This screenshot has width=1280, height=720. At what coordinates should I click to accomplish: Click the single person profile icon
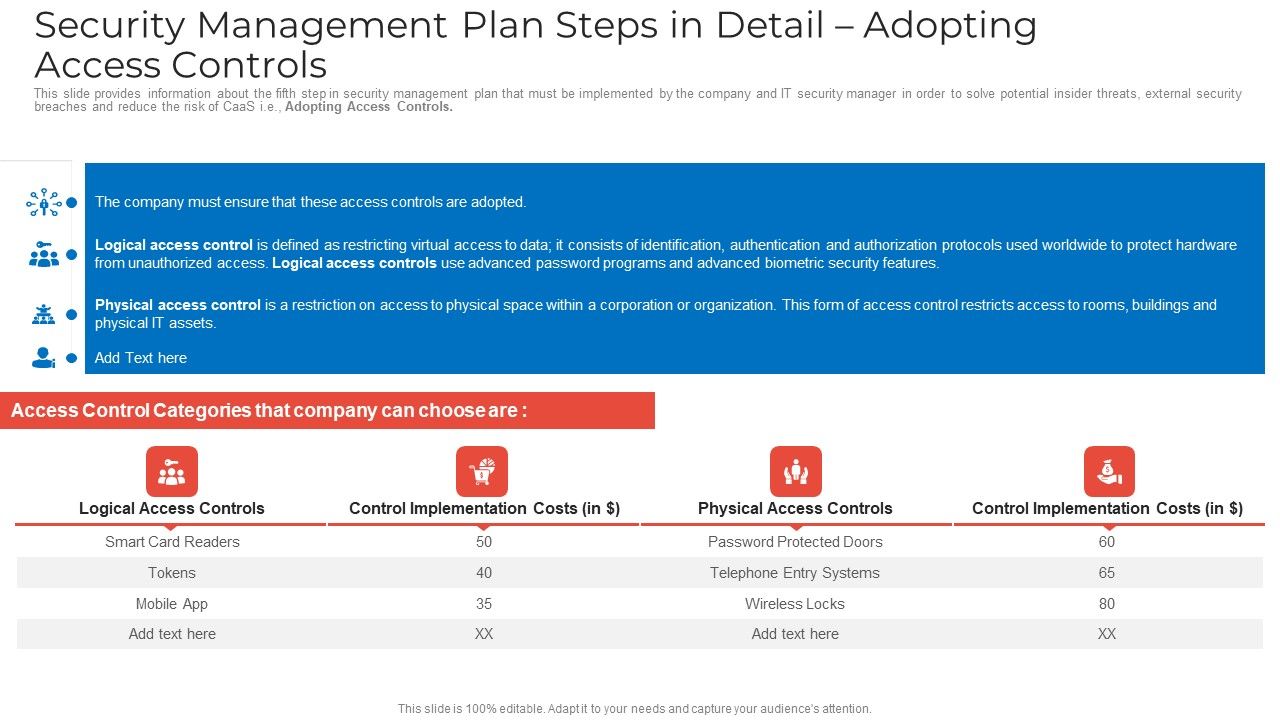[x=42, y=357]
